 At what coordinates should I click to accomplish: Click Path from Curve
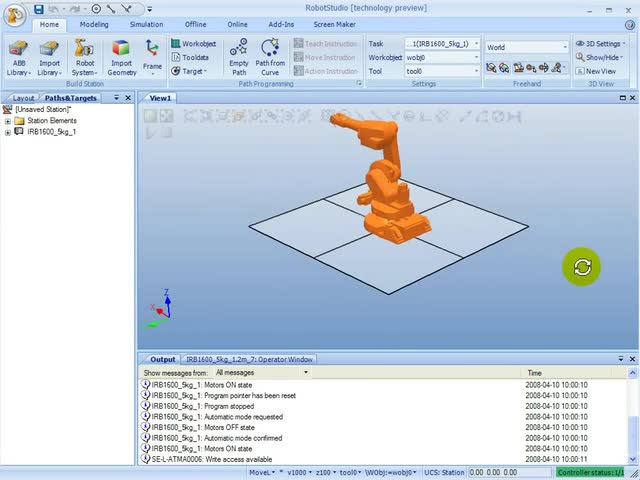click(x=270, y=58)
